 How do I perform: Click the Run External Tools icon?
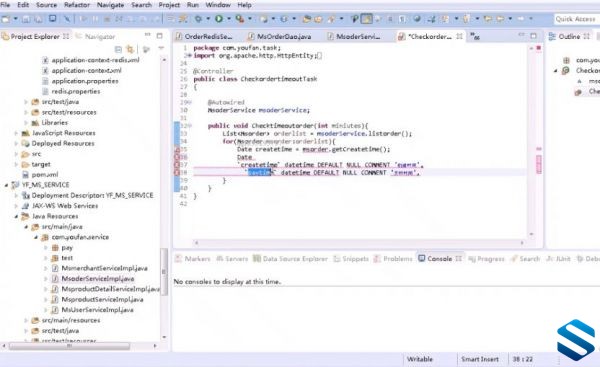240,19
